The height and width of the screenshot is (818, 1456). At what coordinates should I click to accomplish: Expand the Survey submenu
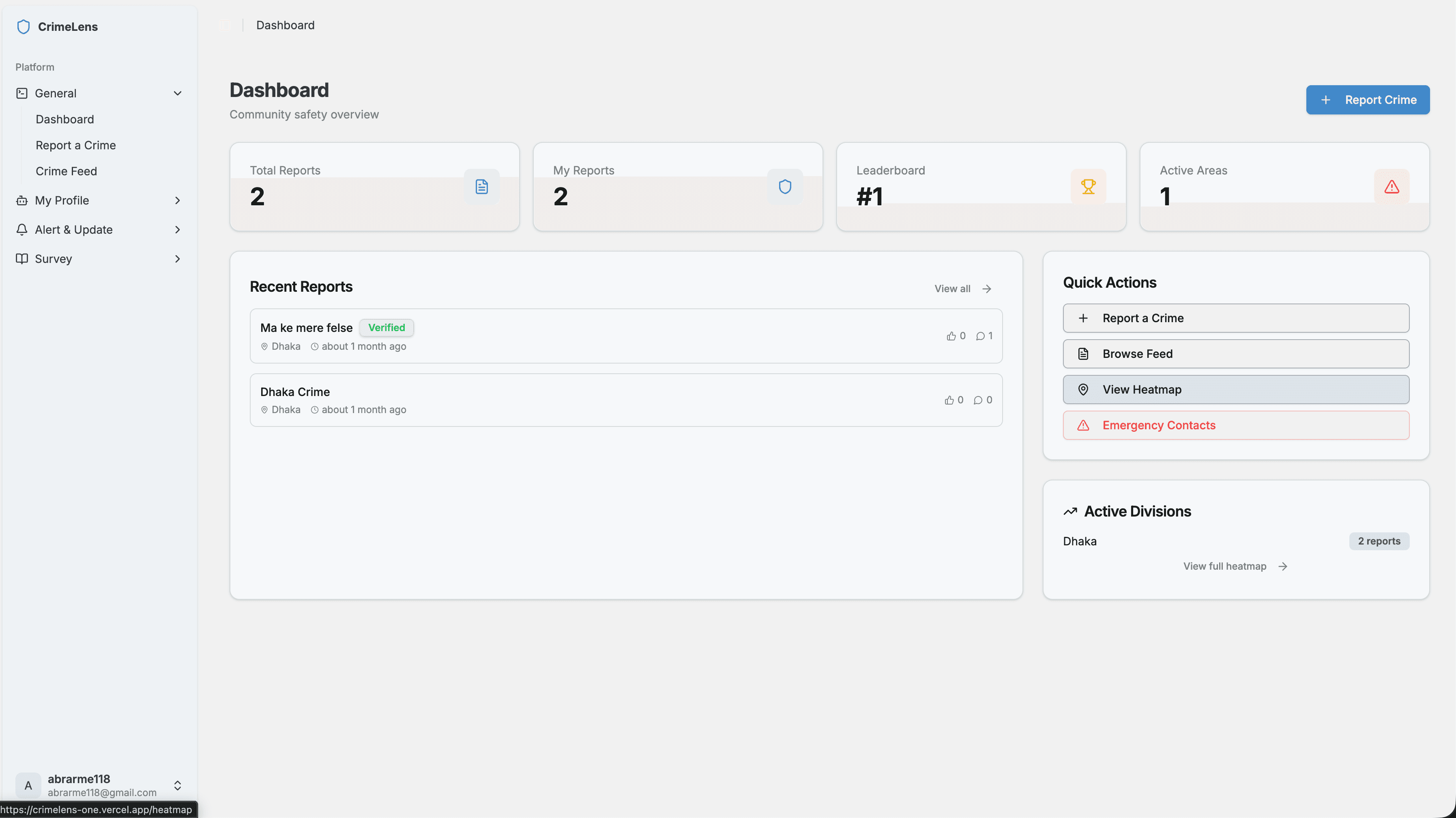pyautogui.click(x=178, y=259)
